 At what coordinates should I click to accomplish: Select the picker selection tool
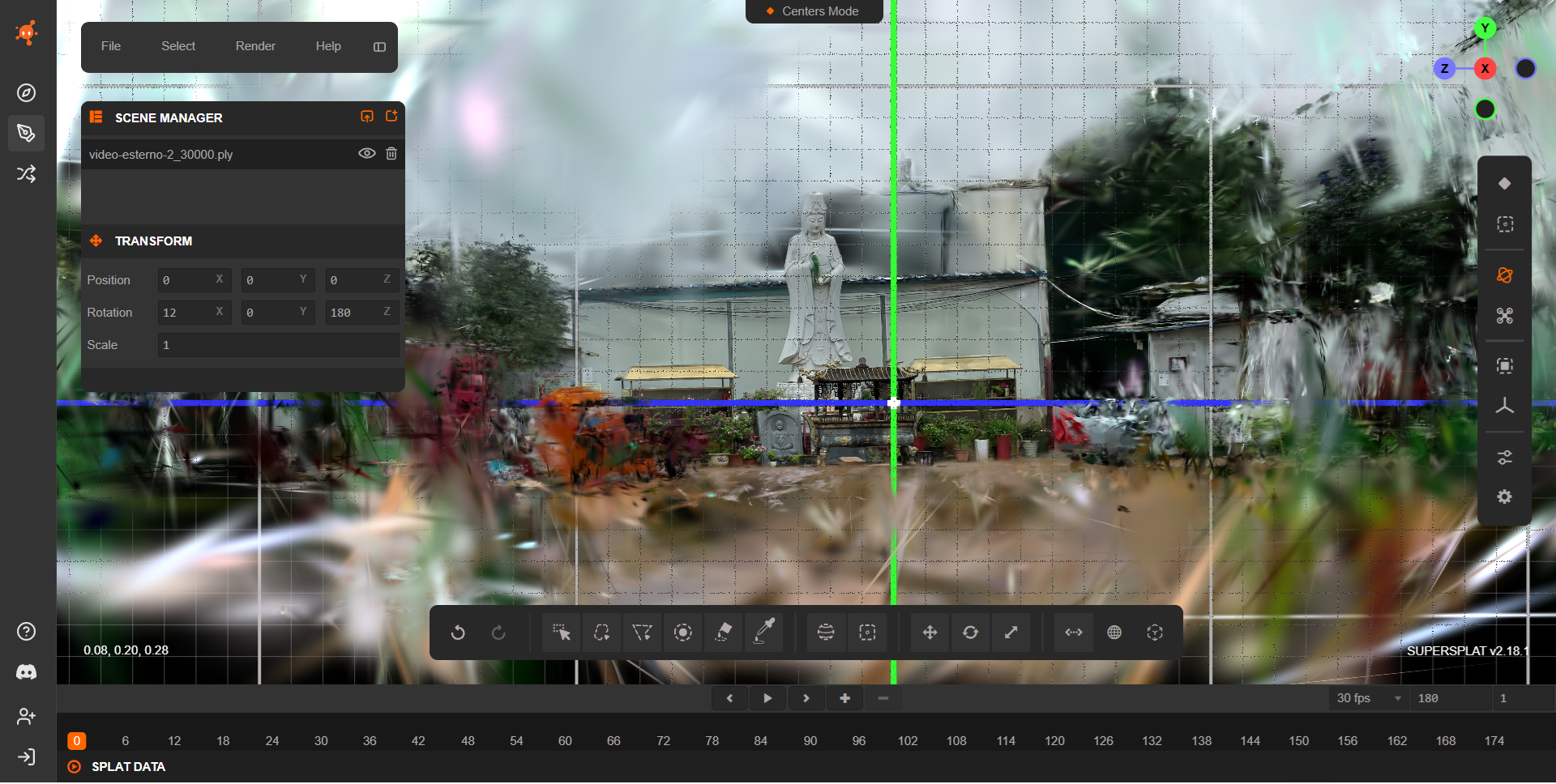click(561, 633)
